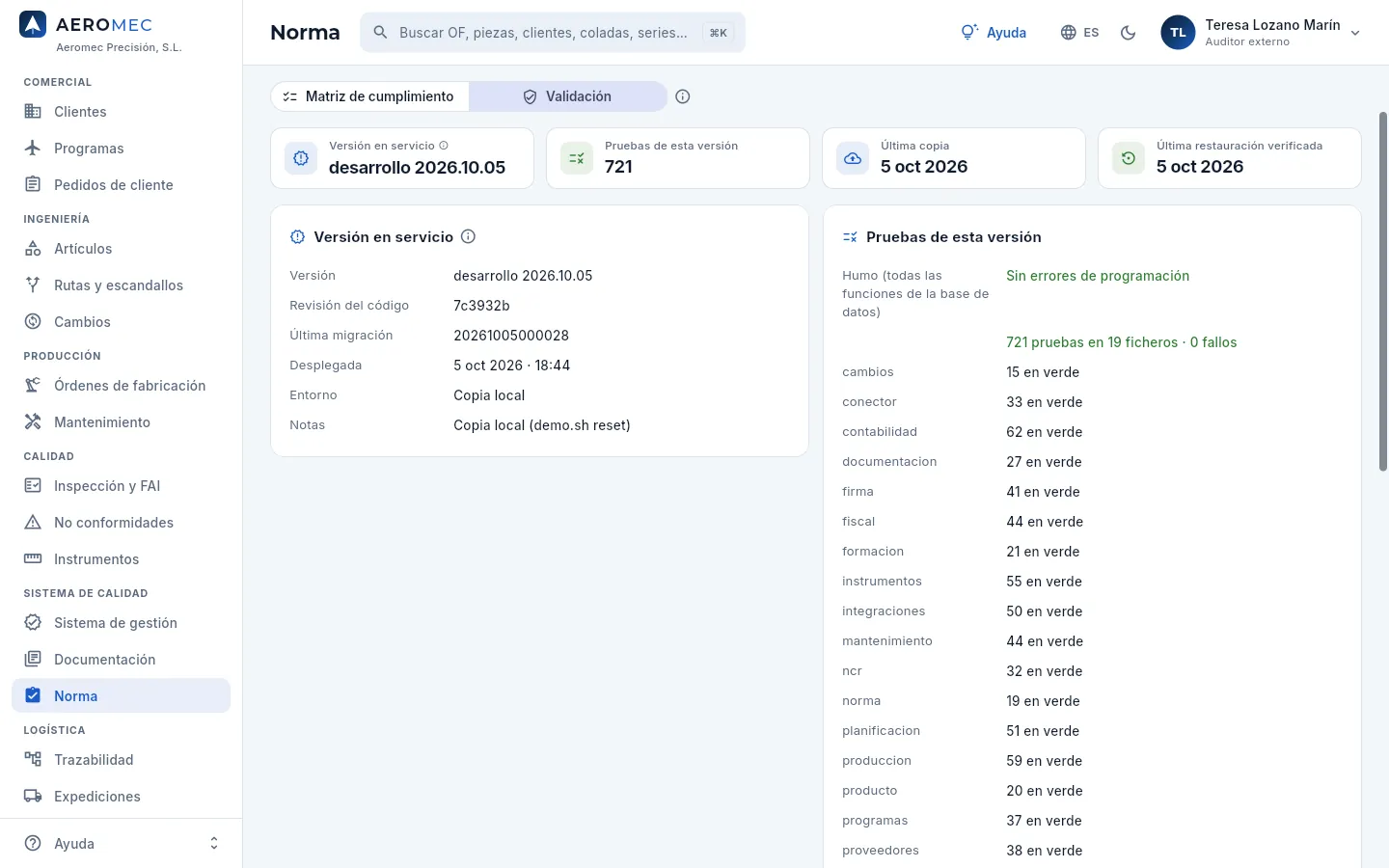Viewport: 1389px width, 868px height.
Task: Open Programas airplane icon
Action: click(33, 149)
